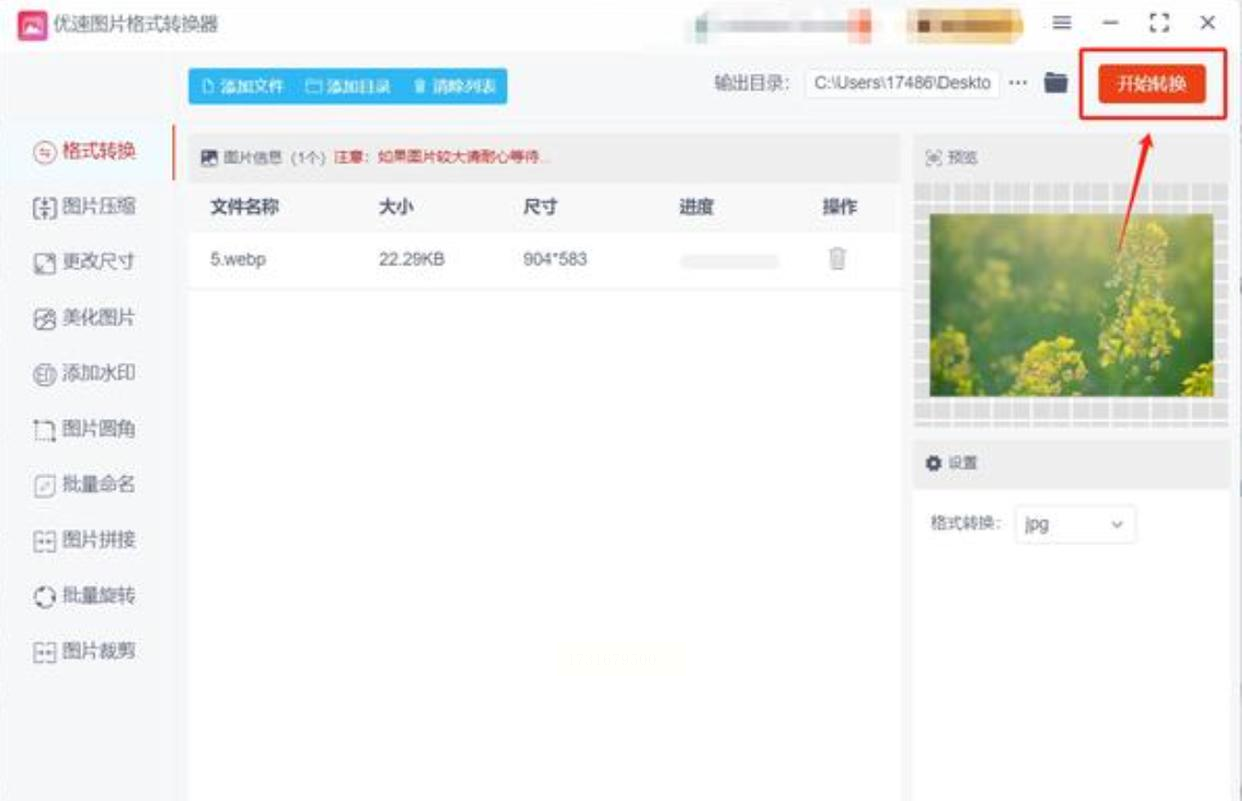
Task: Select the 5.webp file name
Action: 238,260
